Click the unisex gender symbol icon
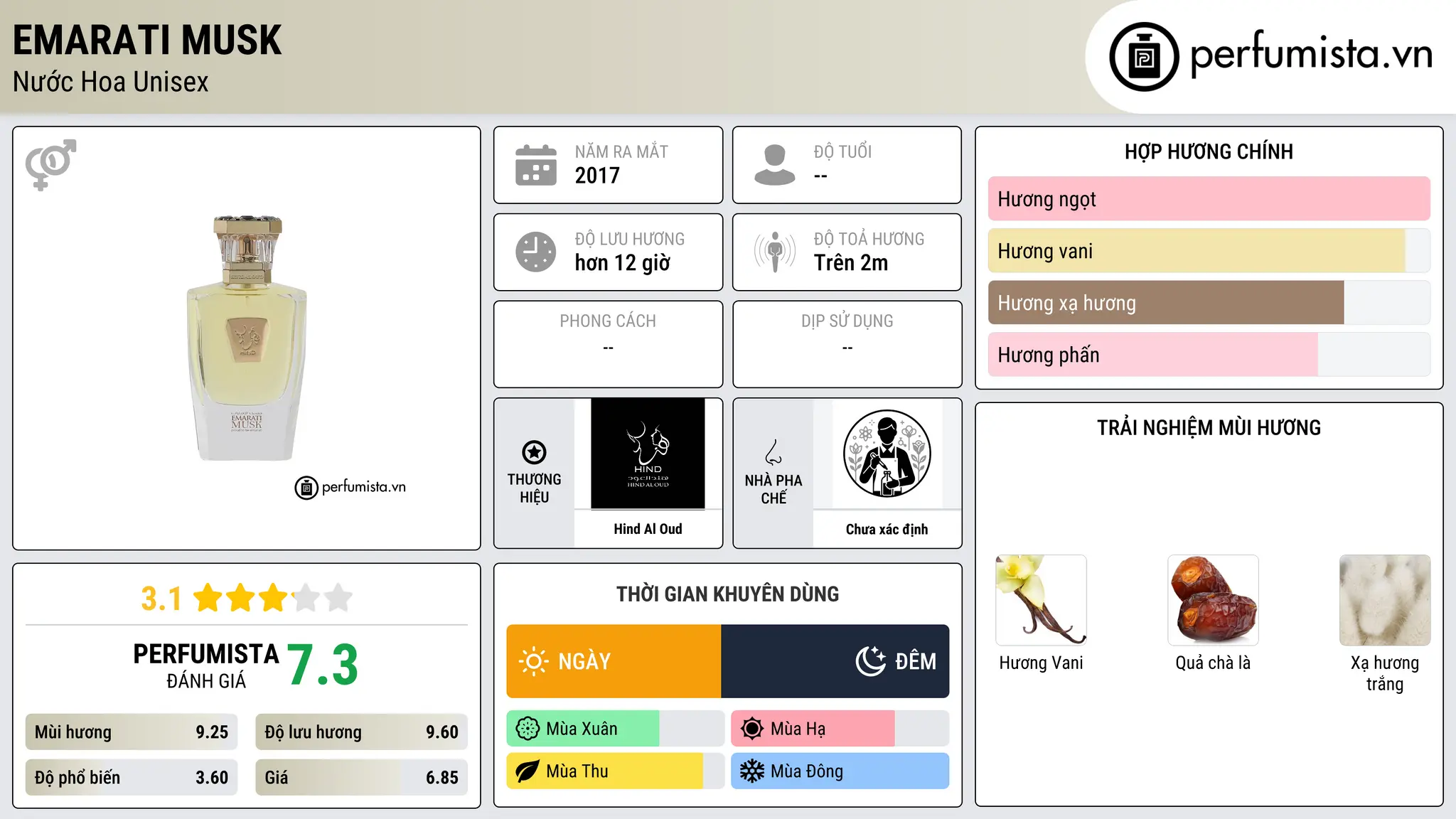Screen dimensions: 1456x819 pyautogui.click(x=50, y=165)
